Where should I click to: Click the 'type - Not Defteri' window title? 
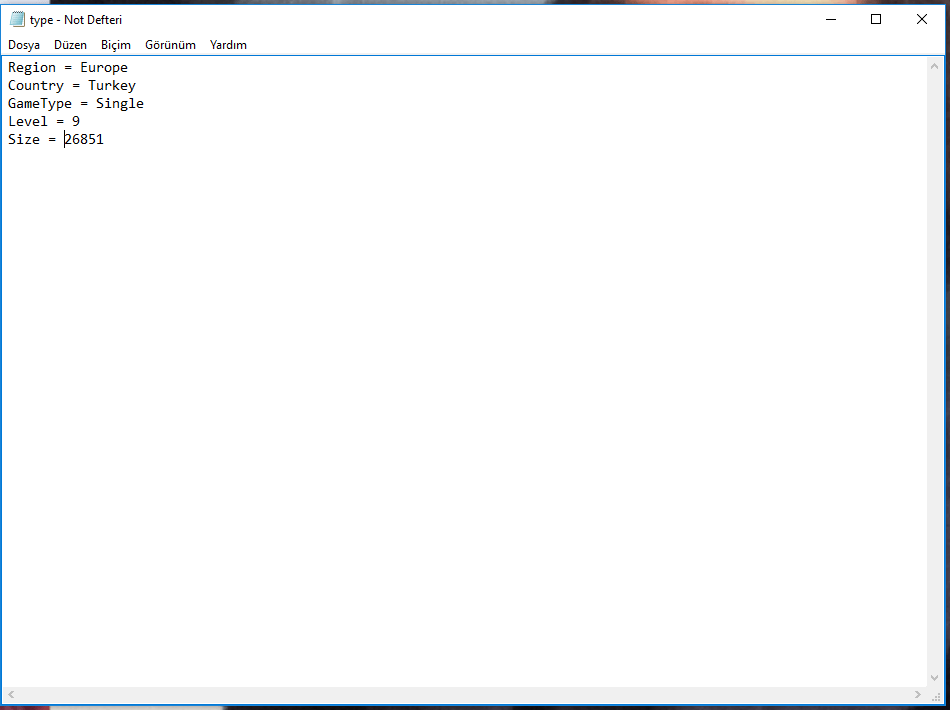(76, 20)
